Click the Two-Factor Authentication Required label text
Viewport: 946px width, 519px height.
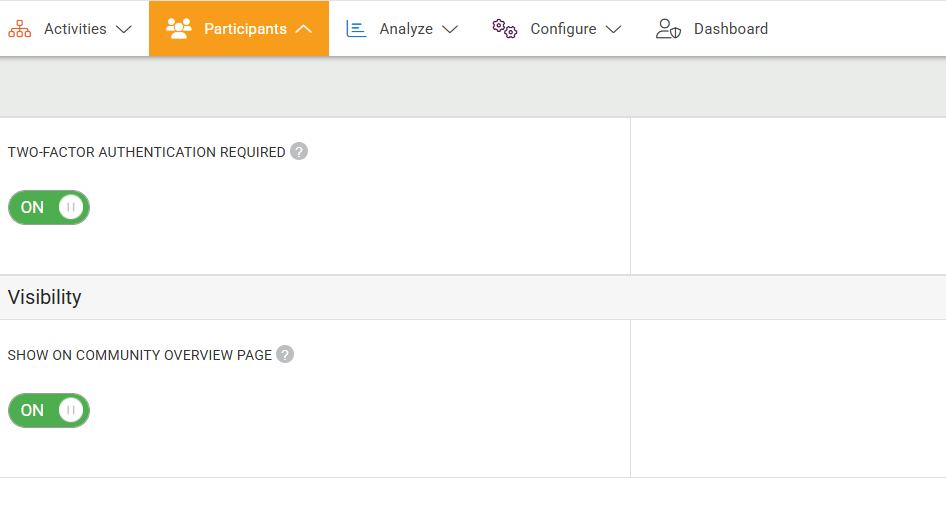click(x=146, y=152)
